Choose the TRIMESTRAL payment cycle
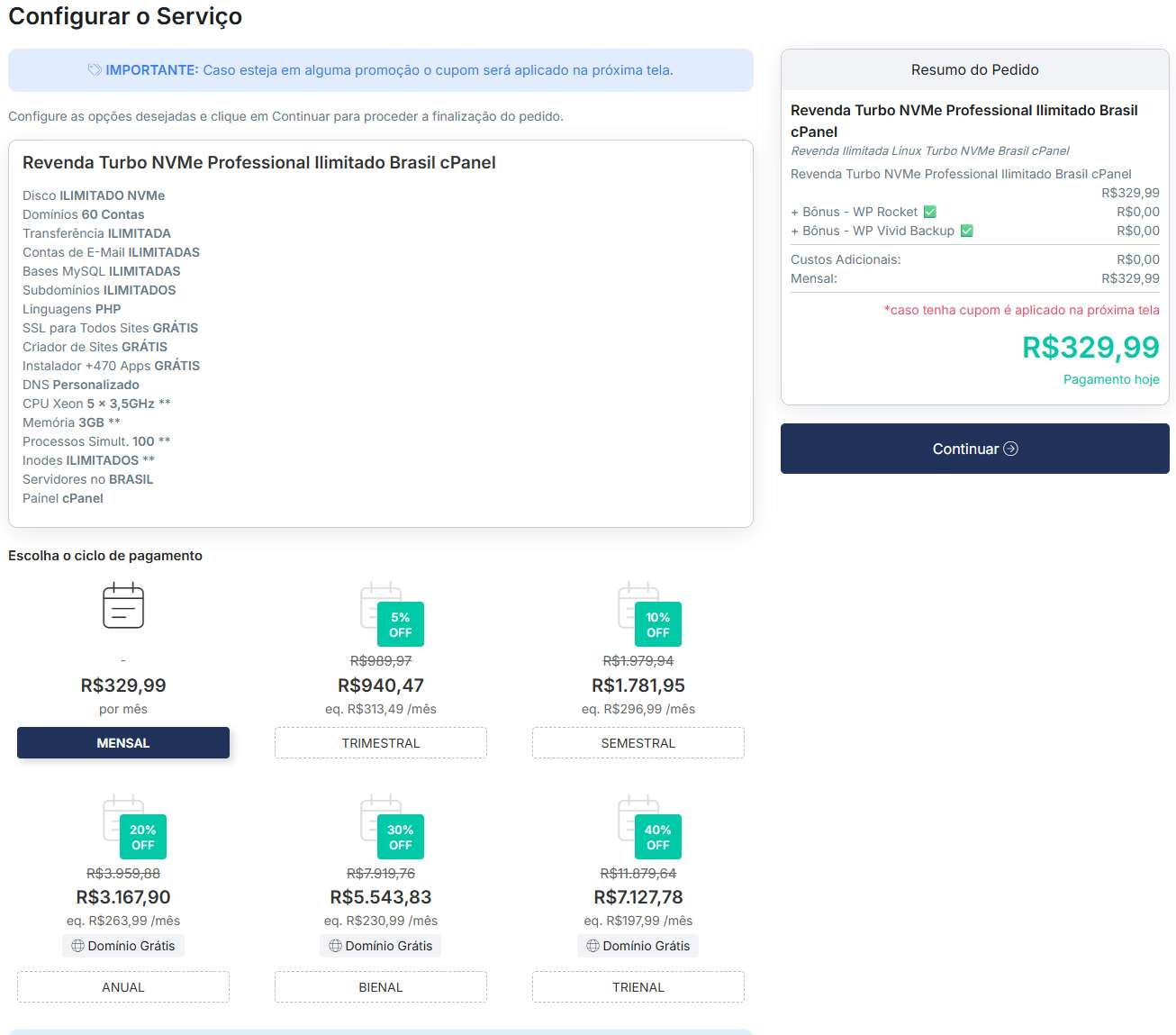The width and height of the screenshot is (1176, 1035). (x=381, y=743)
